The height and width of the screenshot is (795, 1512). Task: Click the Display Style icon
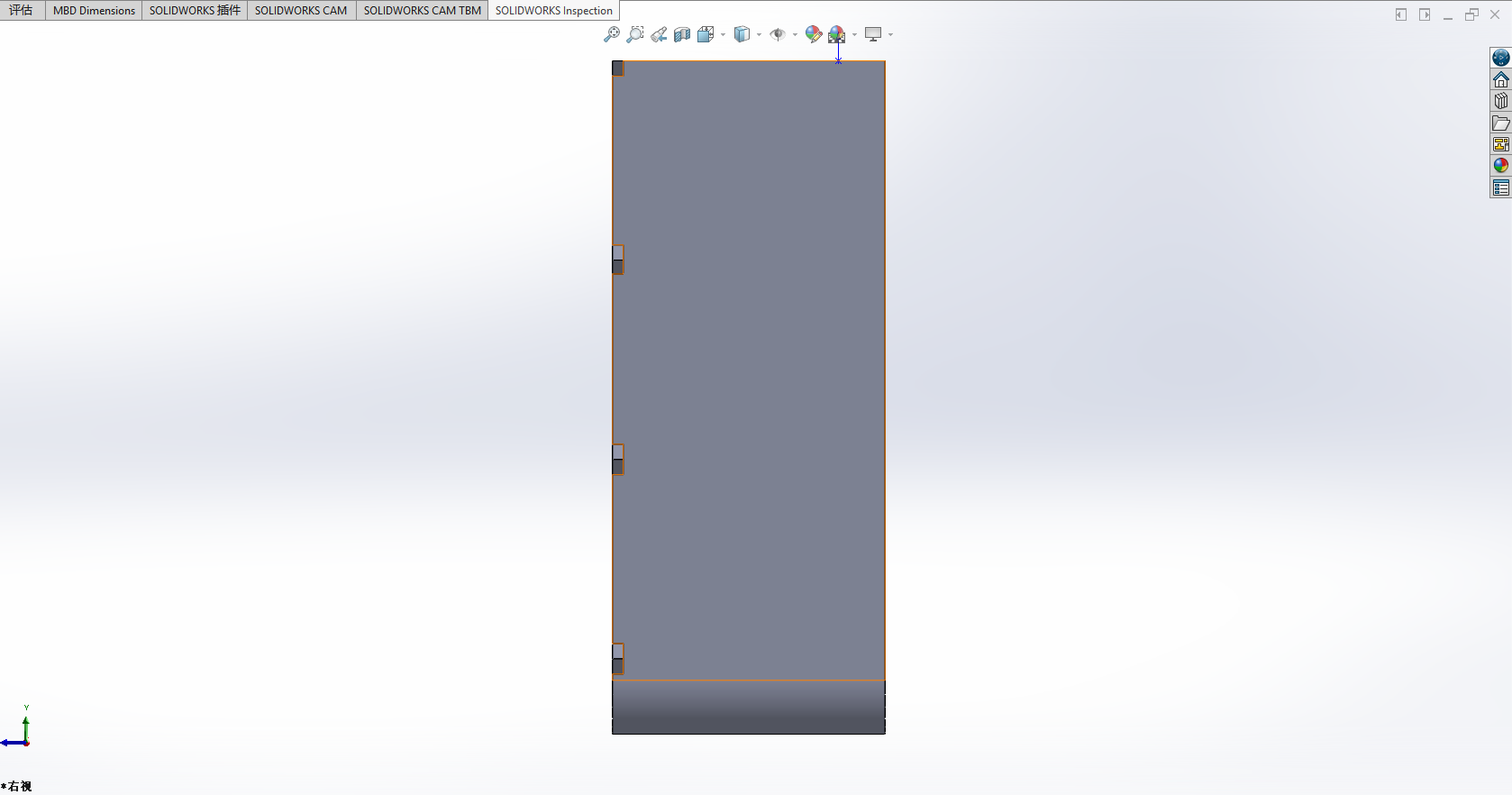(x=742, y=34)
